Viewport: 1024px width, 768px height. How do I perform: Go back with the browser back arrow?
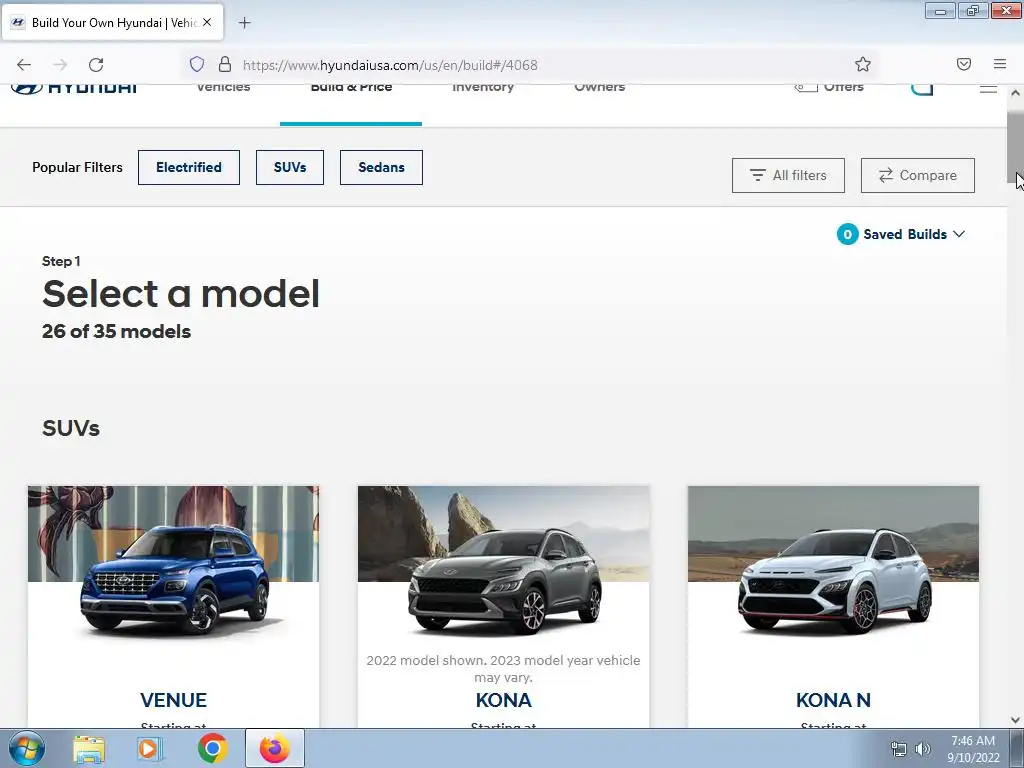(x=24, y=65)
